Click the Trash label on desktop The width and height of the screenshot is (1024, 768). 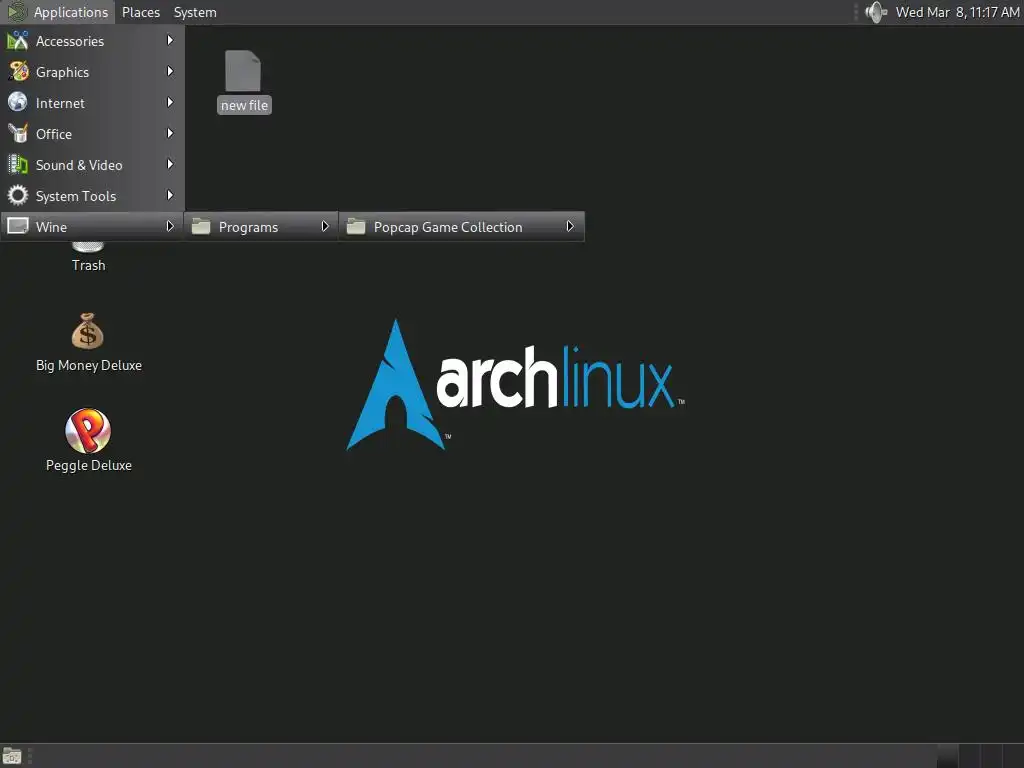pos(89,265)
